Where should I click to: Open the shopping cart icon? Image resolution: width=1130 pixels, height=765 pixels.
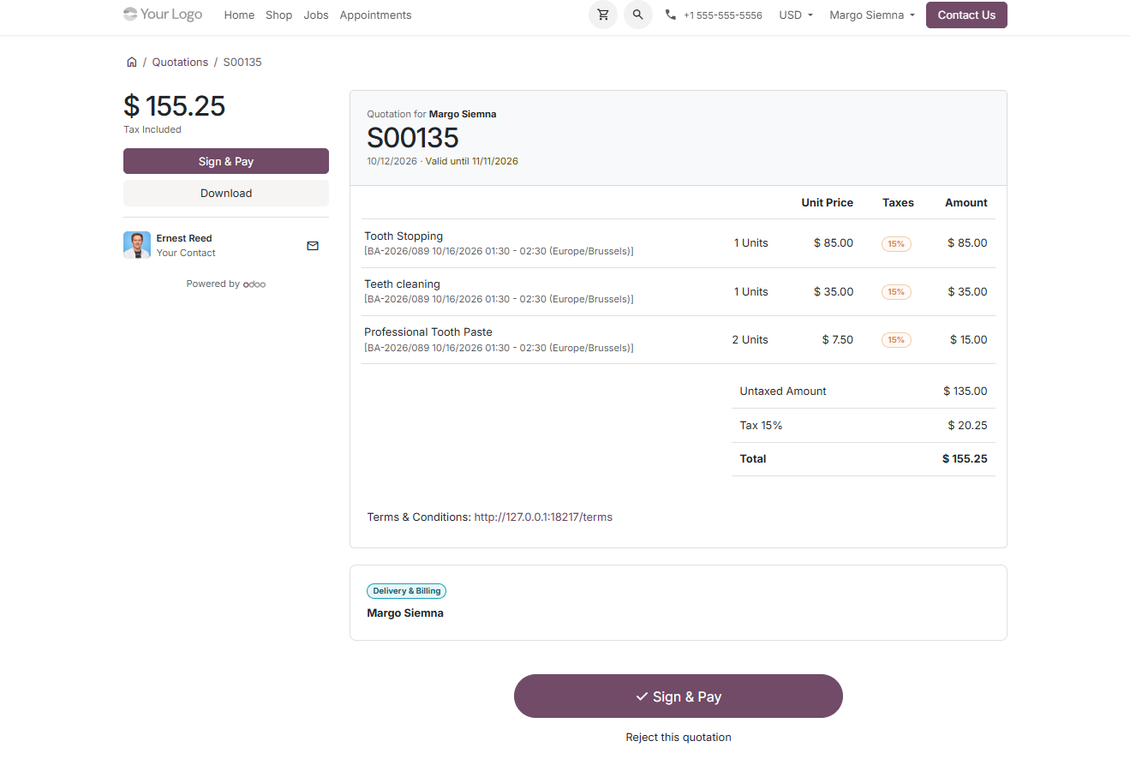[x=603, y=14]
